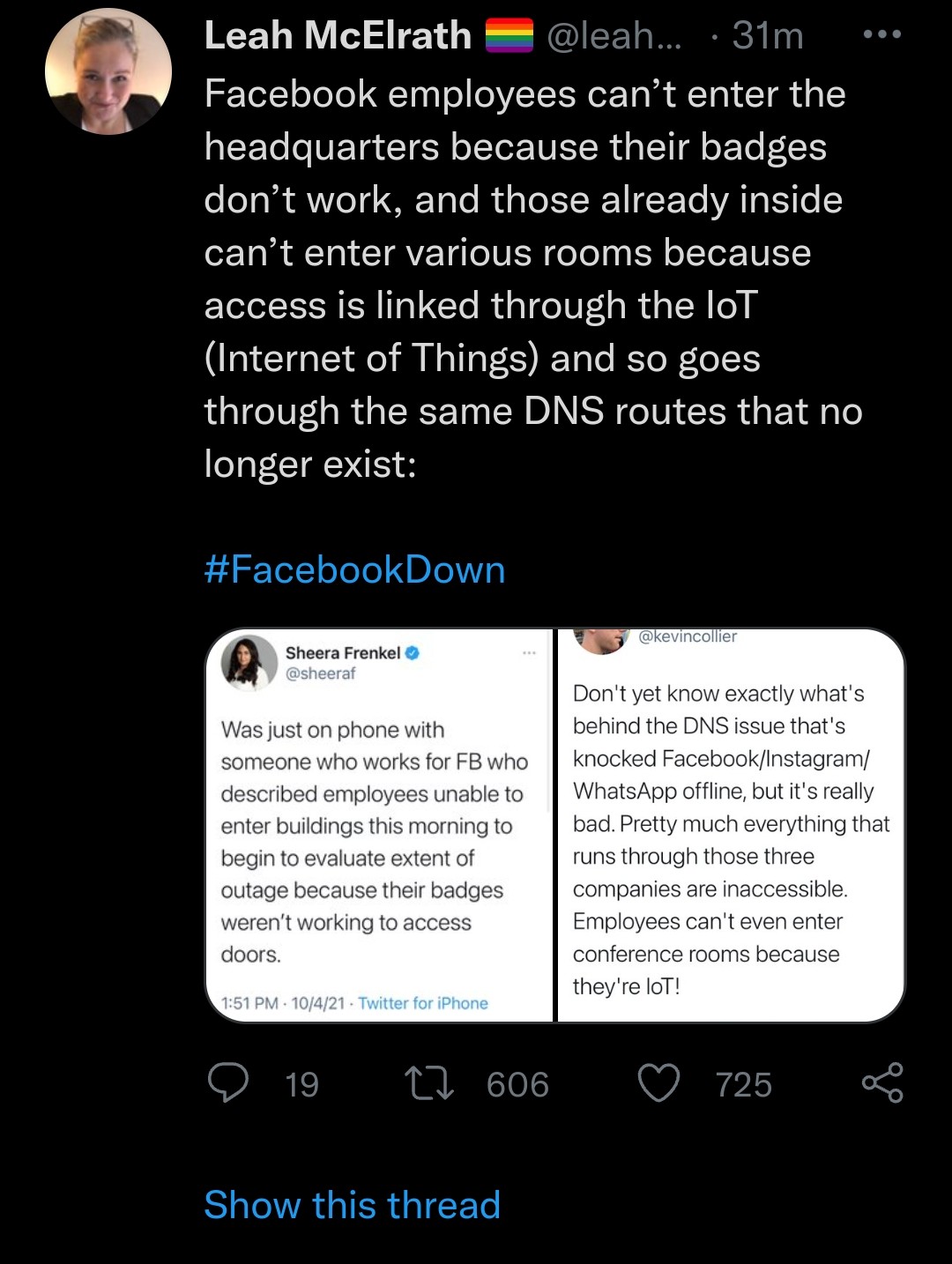Click Sheera Frenkel's verified badge

click(413, 653)
